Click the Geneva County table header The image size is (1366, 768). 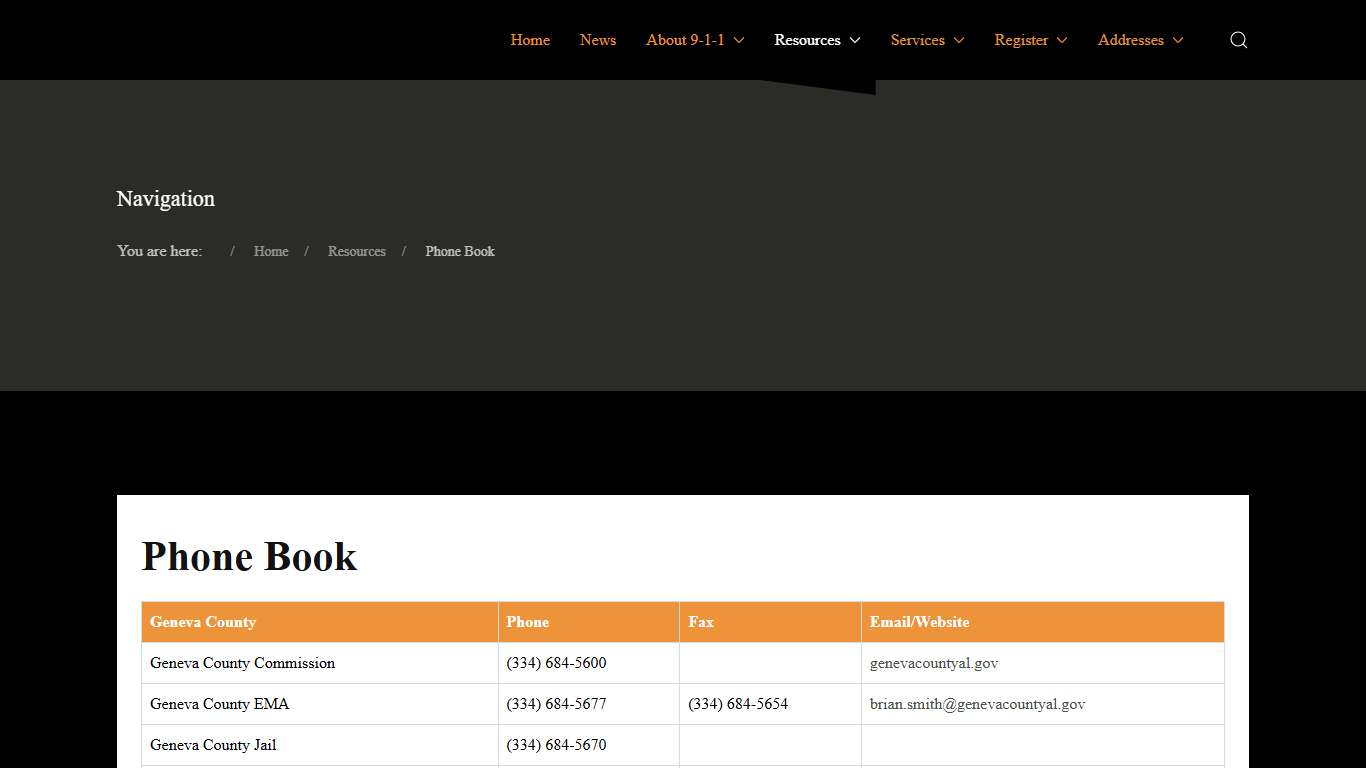203,621
